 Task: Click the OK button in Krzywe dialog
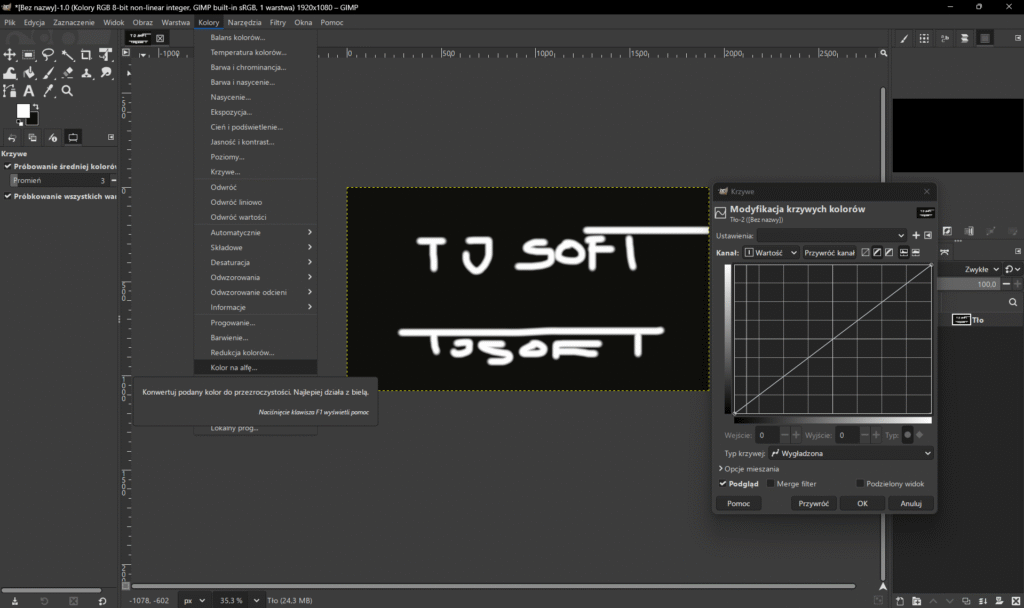tap(862, 504)
